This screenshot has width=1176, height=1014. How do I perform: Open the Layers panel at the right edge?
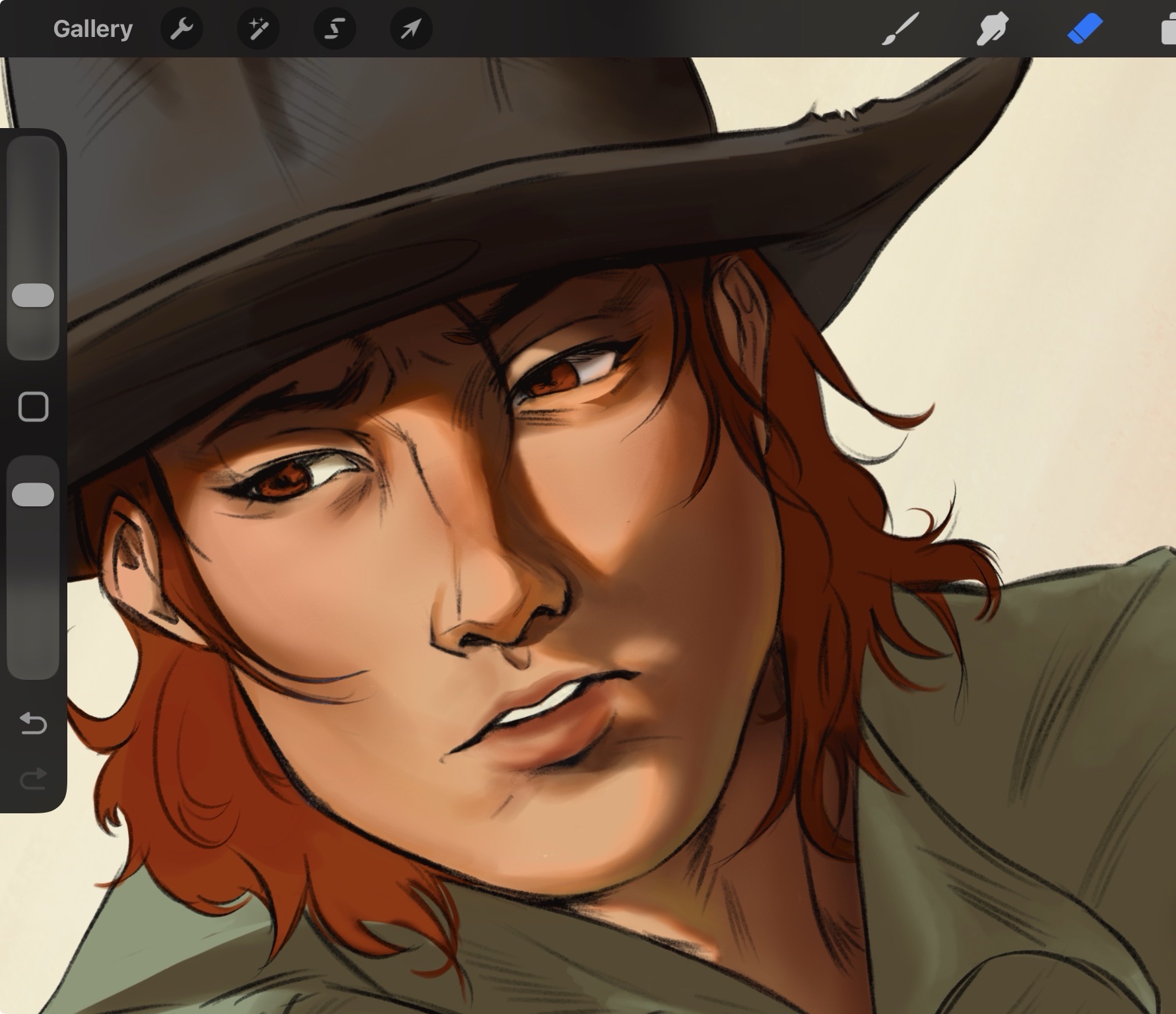(x=1168, y=30)
